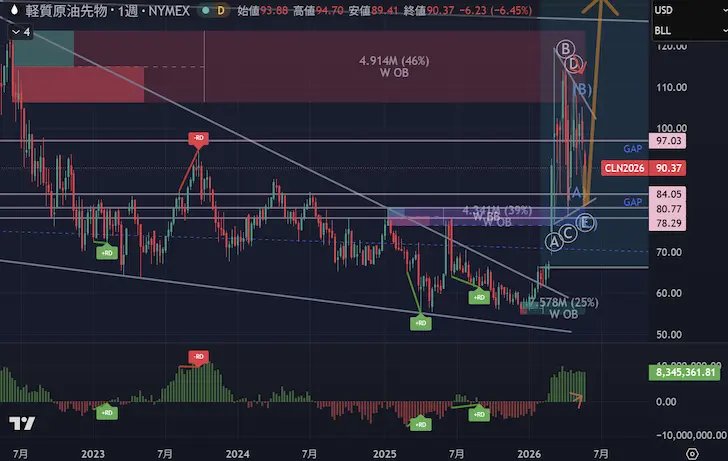Click the 2023 time axis label
728x461 pixels.
[93, 454]
